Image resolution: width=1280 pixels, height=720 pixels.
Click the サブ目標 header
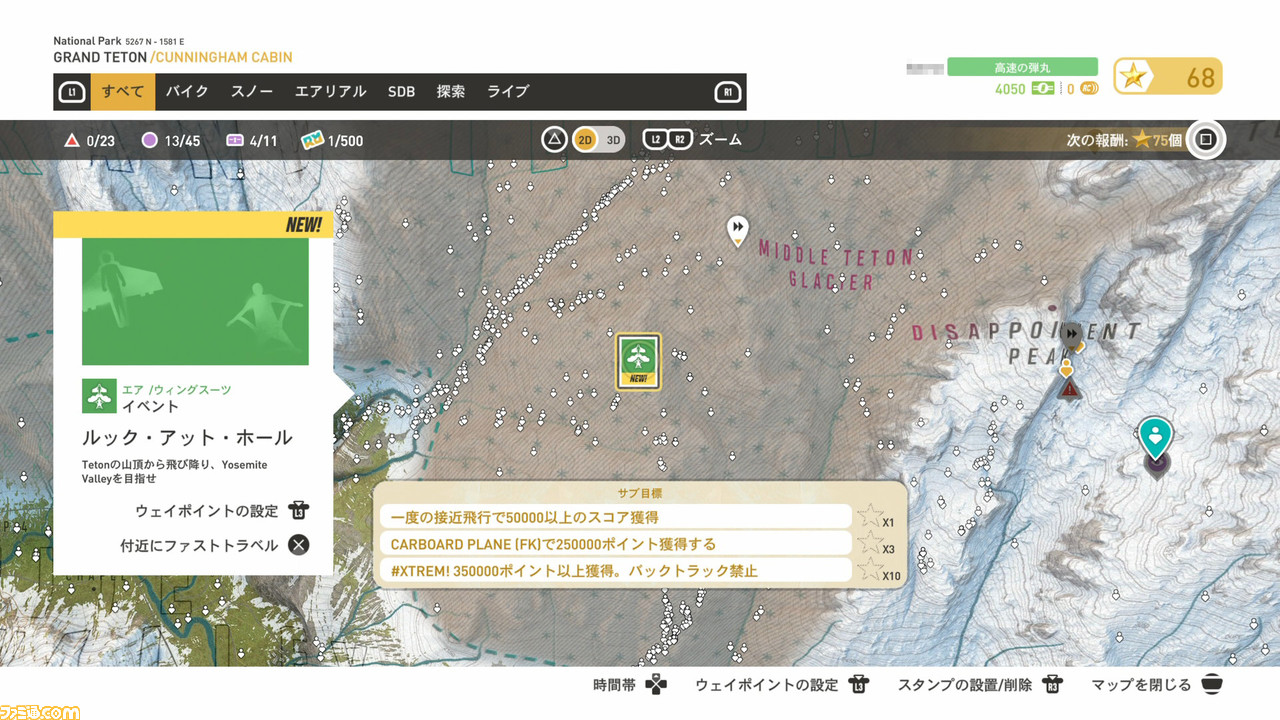(640, 493)
